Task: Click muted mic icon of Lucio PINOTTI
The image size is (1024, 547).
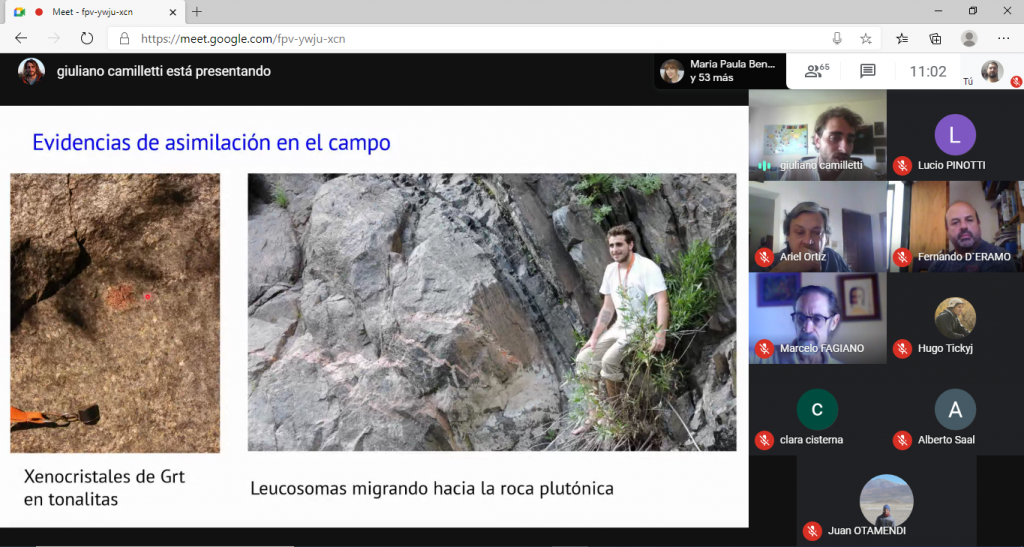Action: (x=902, y=166)
